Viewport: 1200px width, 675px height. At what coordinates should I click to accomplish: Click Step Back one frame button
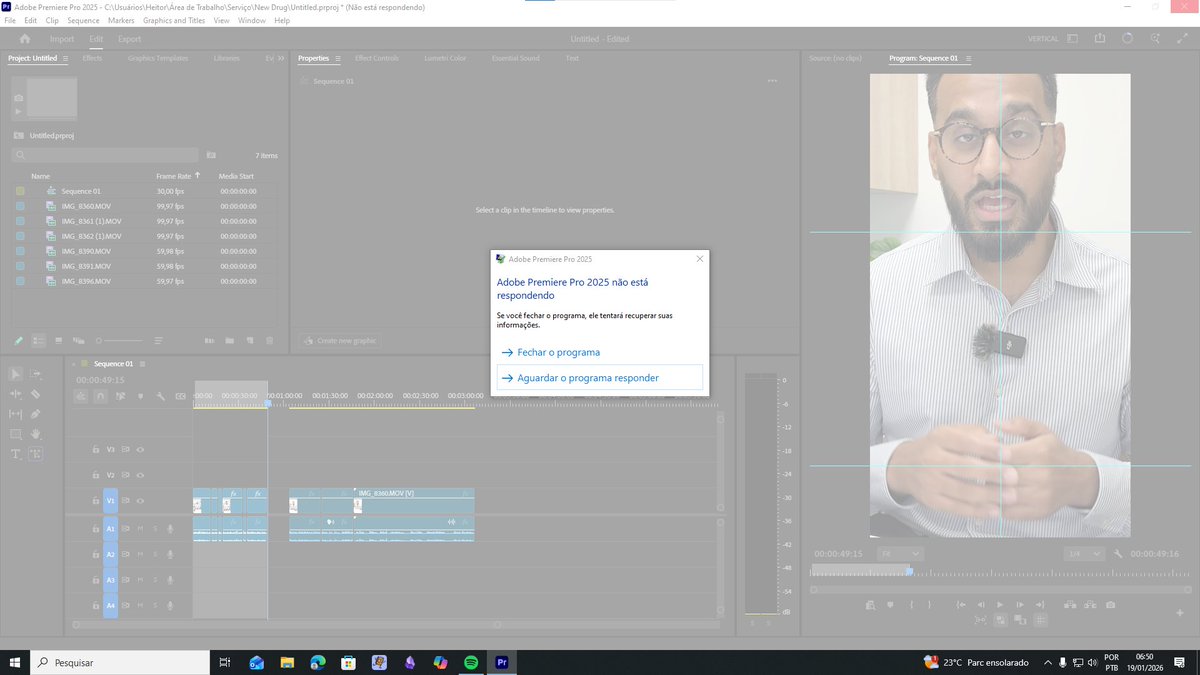pos(981,604)
